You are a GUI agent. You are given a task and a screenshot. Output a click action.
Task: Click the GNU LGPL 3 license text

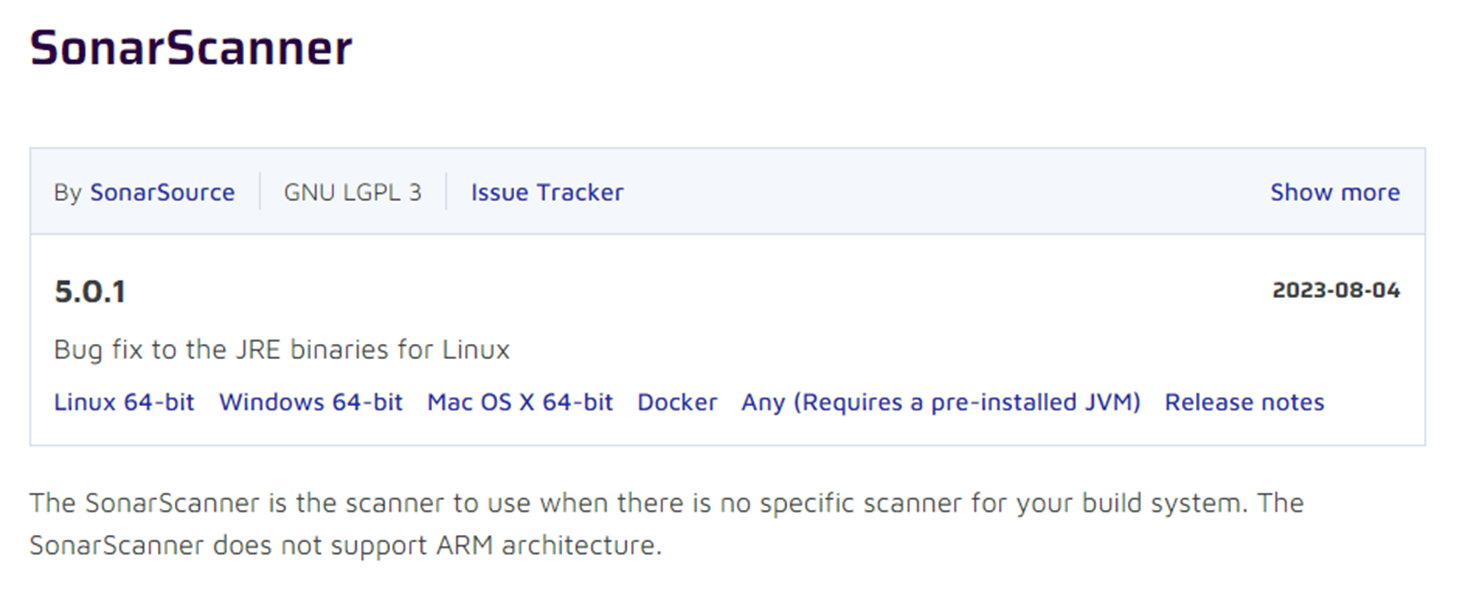click(x=352, y=192)
